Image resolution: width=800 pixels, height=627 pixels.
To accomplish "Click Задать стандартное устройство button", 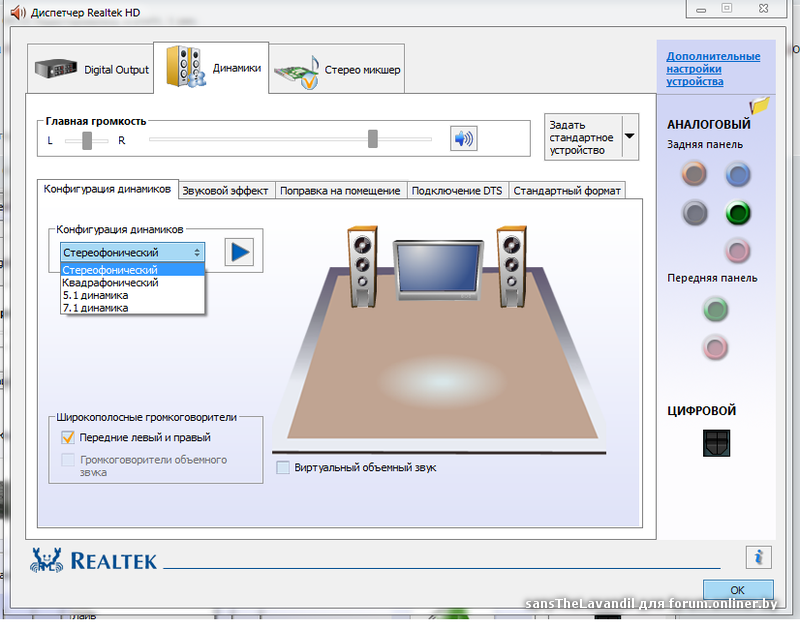I will coord(583,137).
